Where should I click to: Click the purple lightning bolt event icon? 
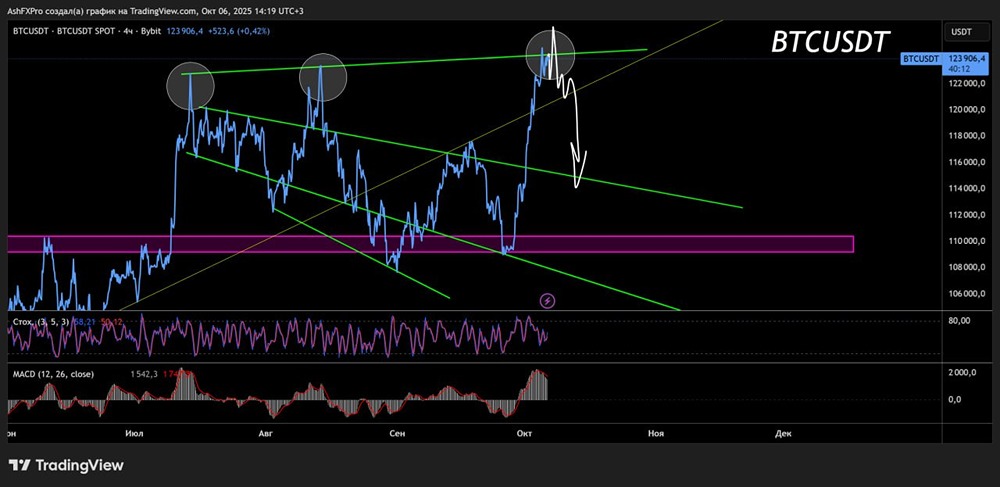[x=547, y=301]
